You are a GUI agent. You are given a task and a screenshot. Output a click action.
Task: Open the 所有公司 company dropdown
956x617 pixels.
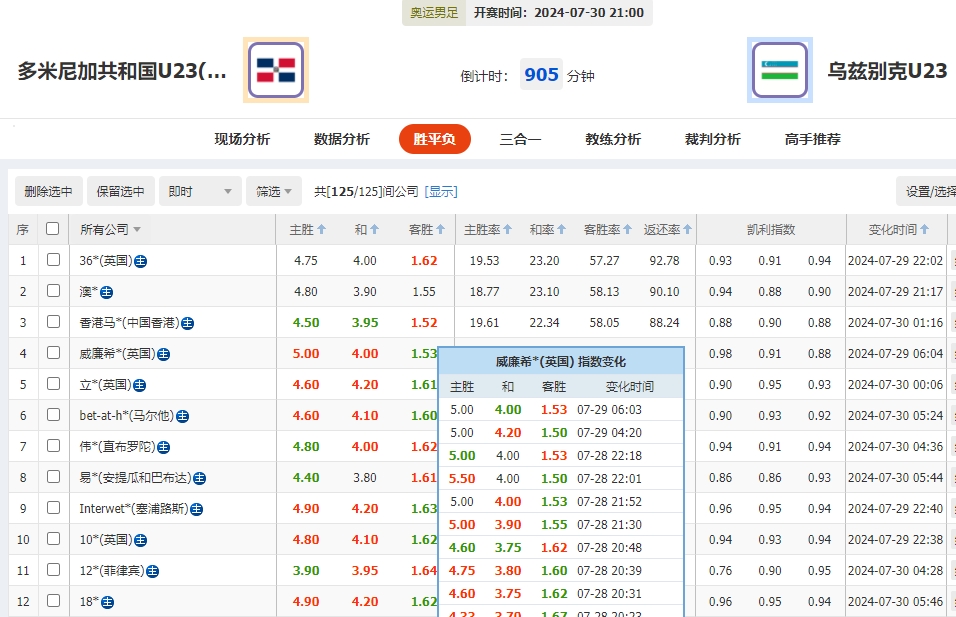click(x=110, y=229)
